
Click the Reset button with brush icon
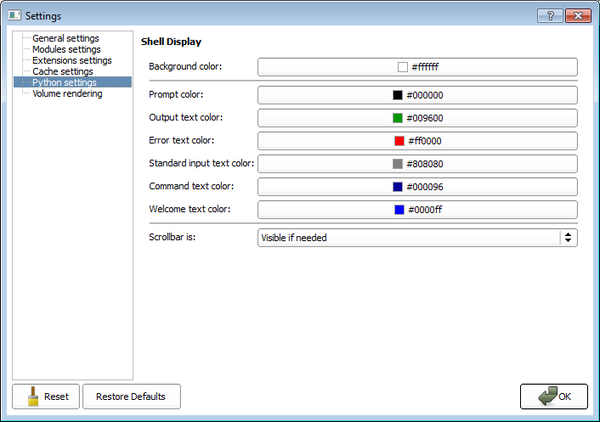46,397
